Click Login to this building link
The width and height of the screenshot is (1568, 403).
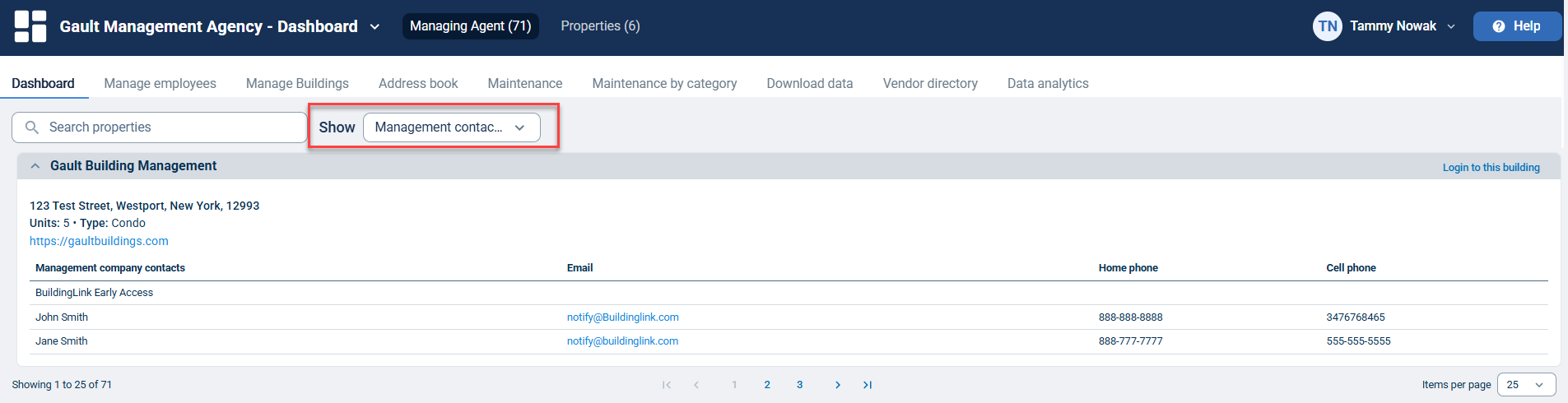1491,167
